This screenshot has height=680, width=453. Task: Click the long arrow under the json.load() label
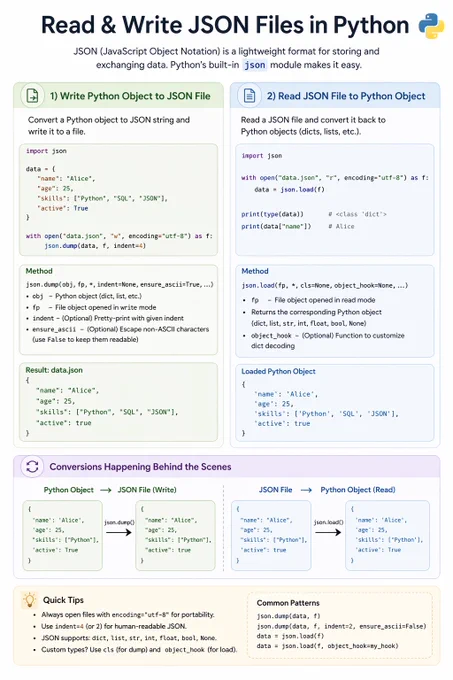[328, 532]
